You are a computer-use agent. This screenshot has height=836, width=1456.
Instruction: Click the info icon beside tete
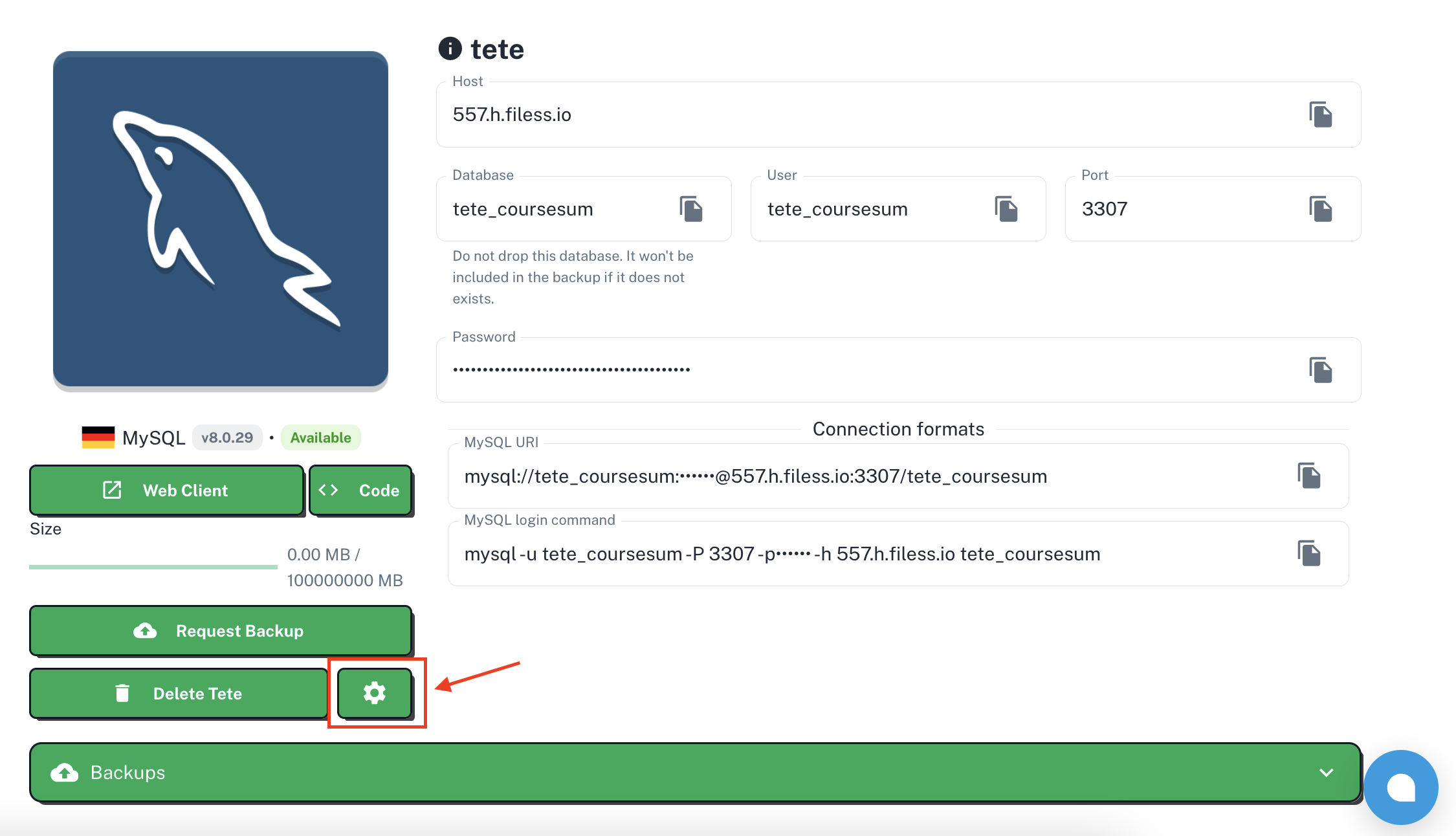450,49
